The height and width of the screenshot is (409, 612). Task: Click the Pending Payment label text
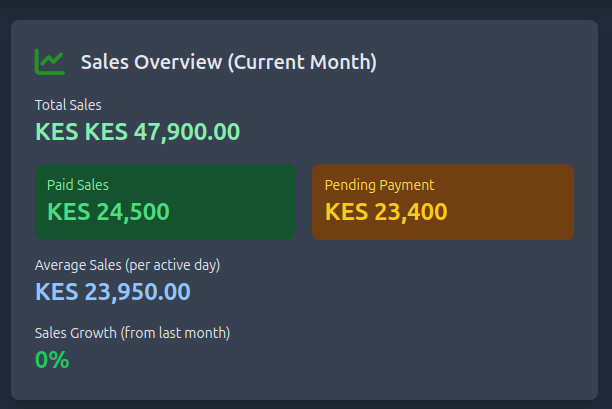[379, 185]
